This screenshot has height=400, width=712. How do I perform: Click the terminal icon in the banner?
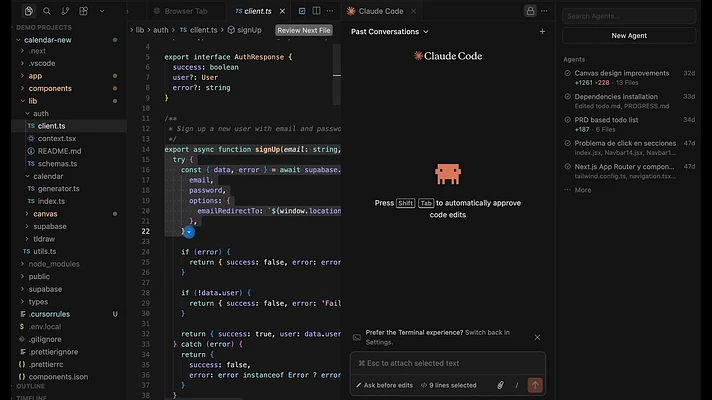click(357, 337)
